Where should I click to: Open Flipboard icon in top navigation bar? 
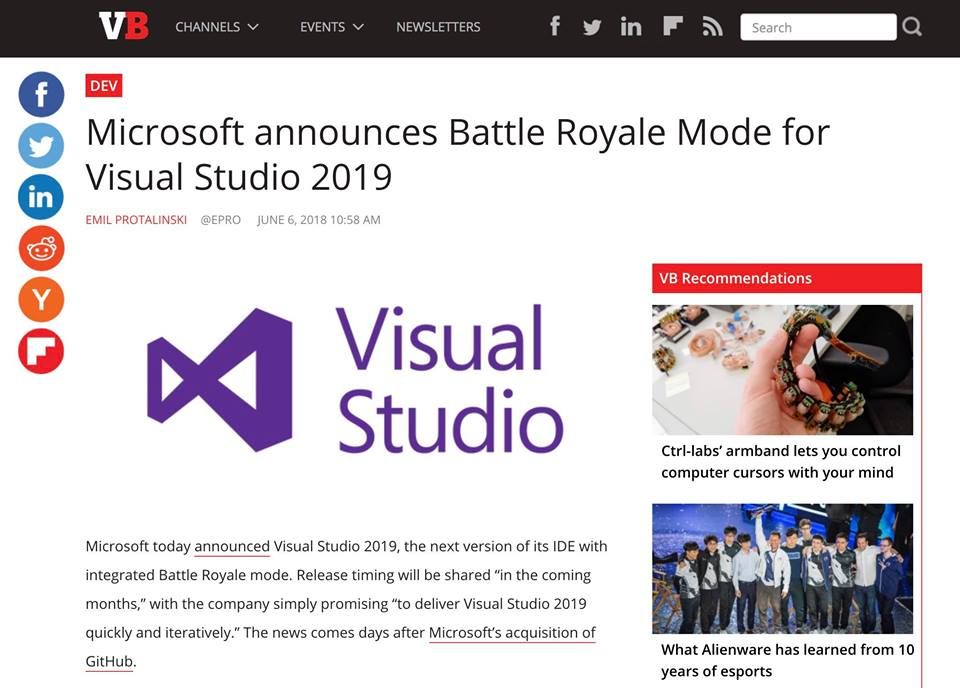[x=672, y=27]
